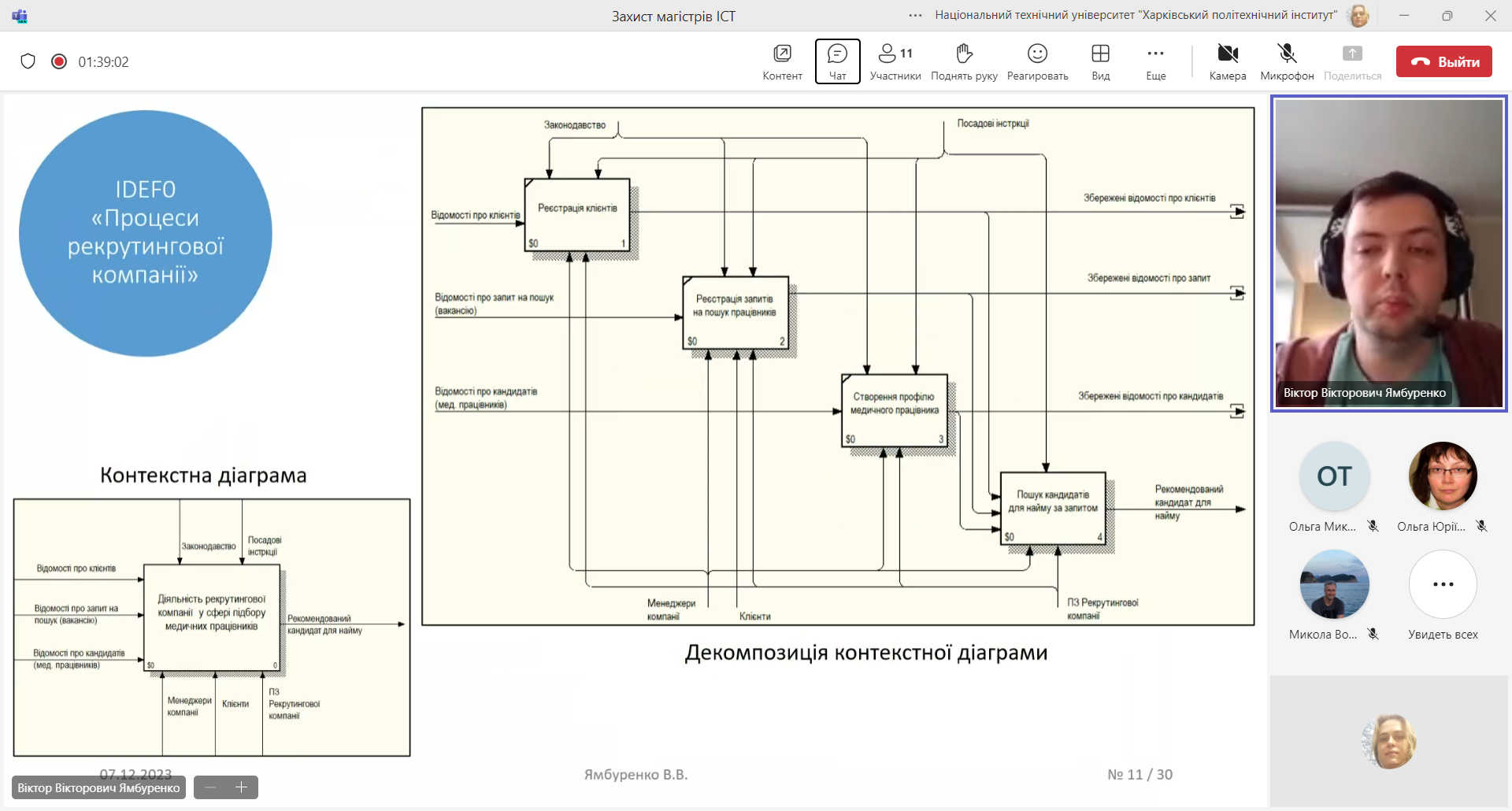Image resolution: width=1512 pixels, height=811 pixels.
Task: Click the recording indicator icon
Action: click(59, 61)
